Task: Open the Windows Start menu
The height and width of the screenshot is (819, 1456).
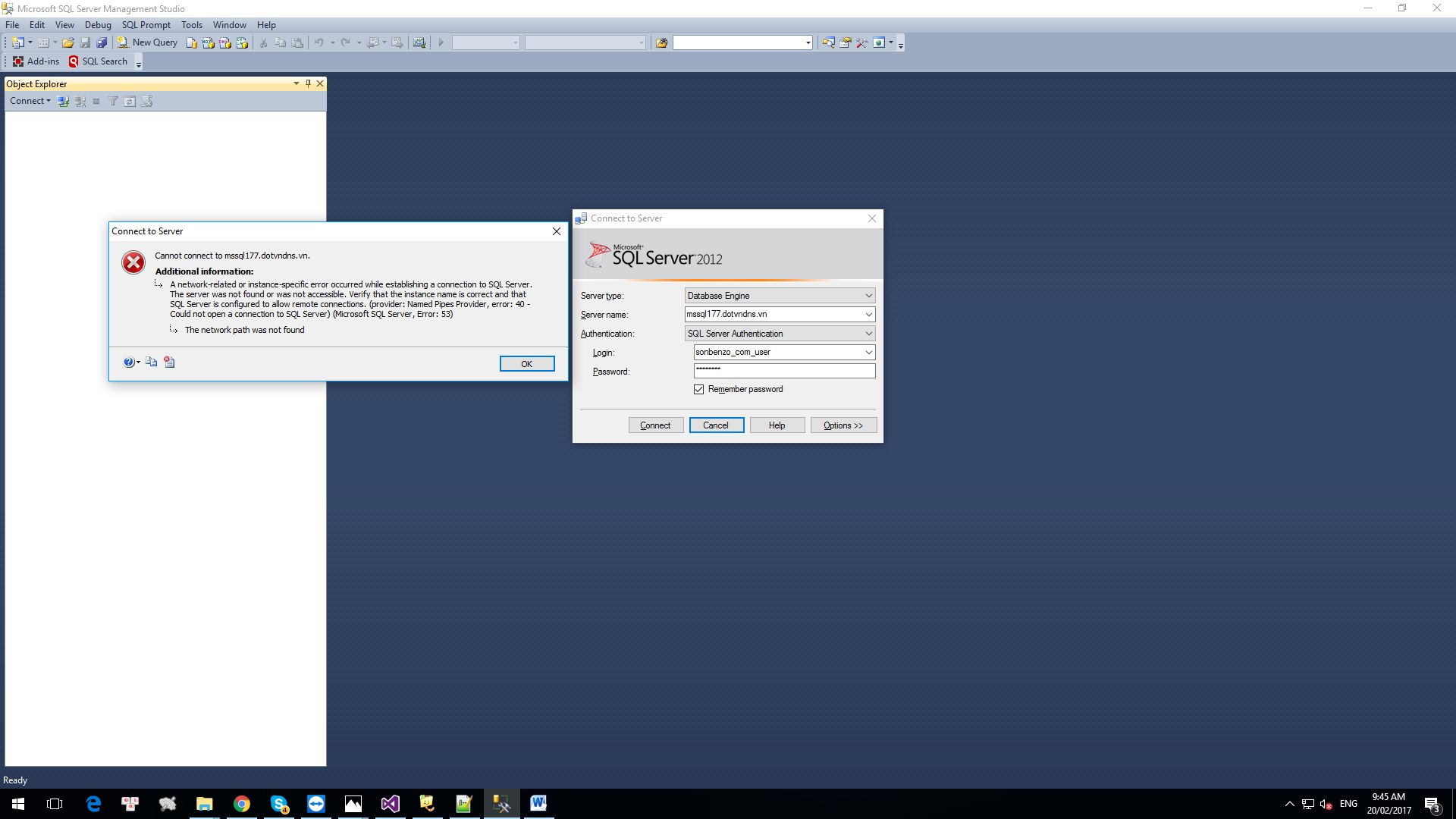Action: [x=18, y=804]
